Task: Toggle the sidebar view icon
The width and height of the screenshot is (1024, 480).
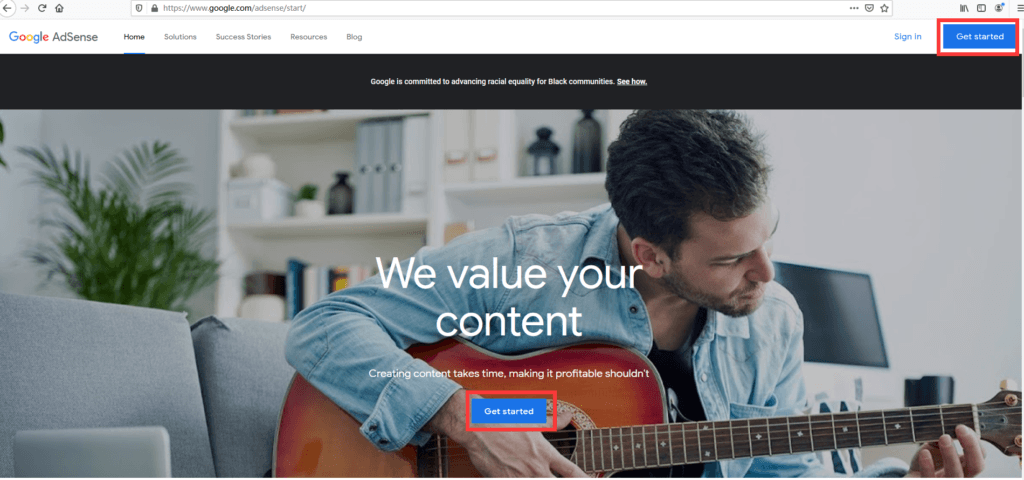Action: pyautogui.click(x=982, y=8)
